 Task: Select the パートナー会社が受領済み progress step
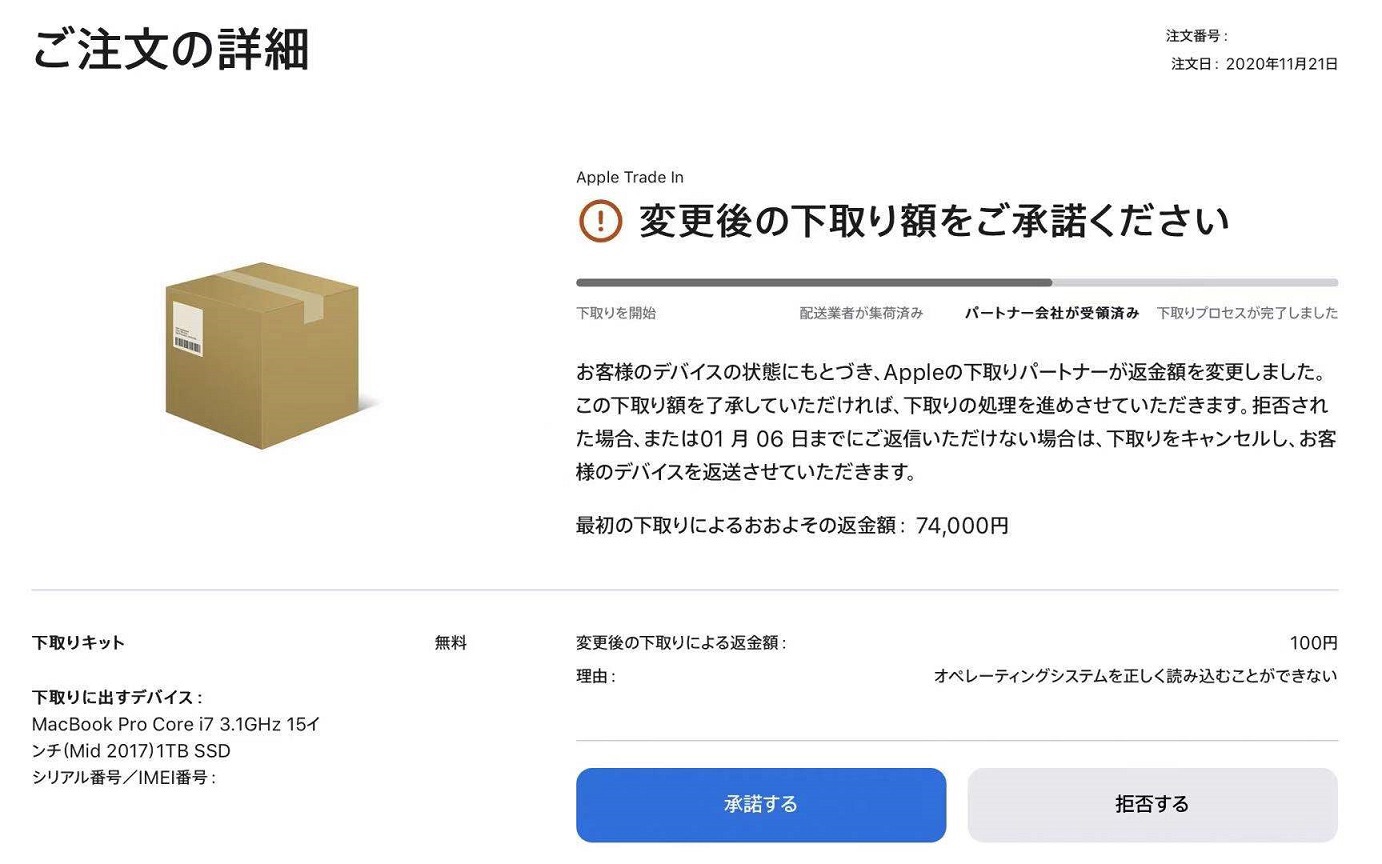(x=1051, y=313)
